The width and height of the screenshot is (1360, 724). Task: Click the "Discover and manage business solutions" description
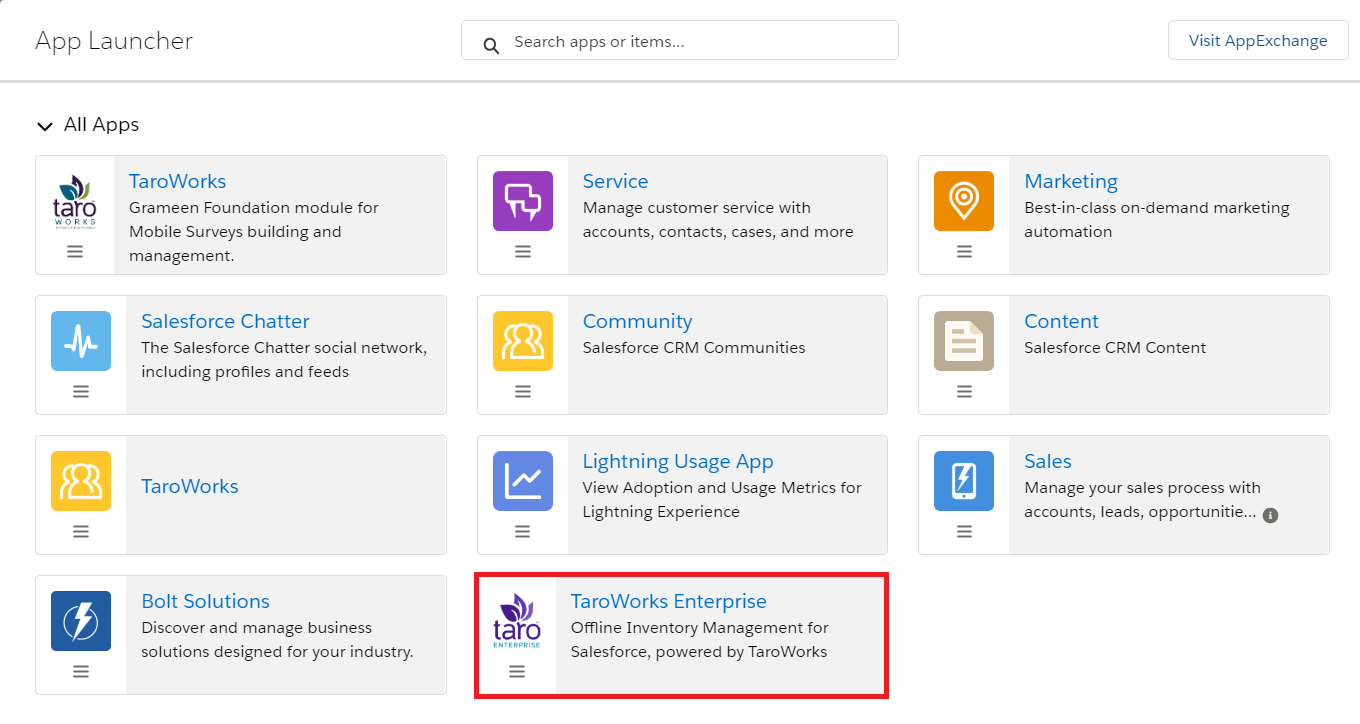tap(277, 640)
